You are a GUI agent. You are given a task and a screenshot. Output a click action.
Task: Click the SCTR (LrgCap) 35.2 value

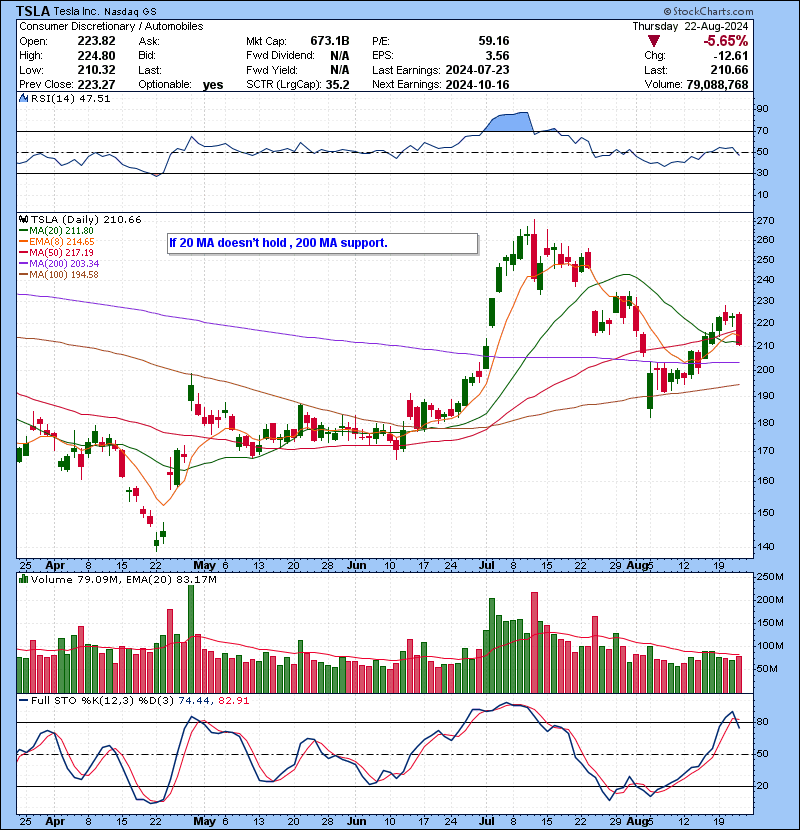click(338, 84)
